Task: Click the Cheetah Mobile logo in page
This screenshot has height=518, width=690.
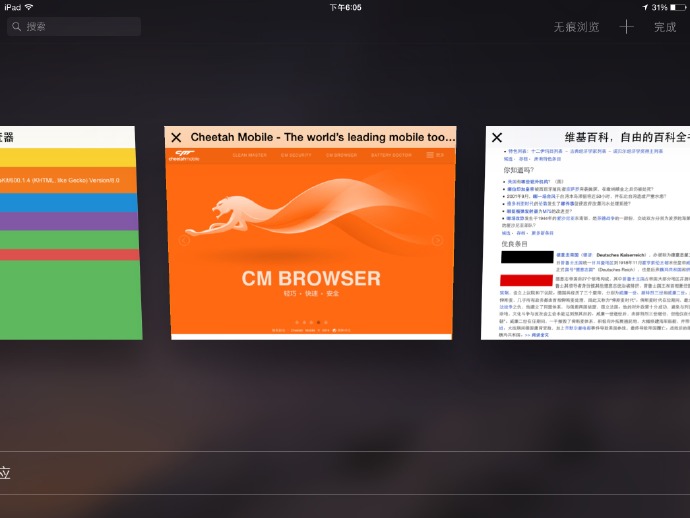Action: (x=184, y=155)
